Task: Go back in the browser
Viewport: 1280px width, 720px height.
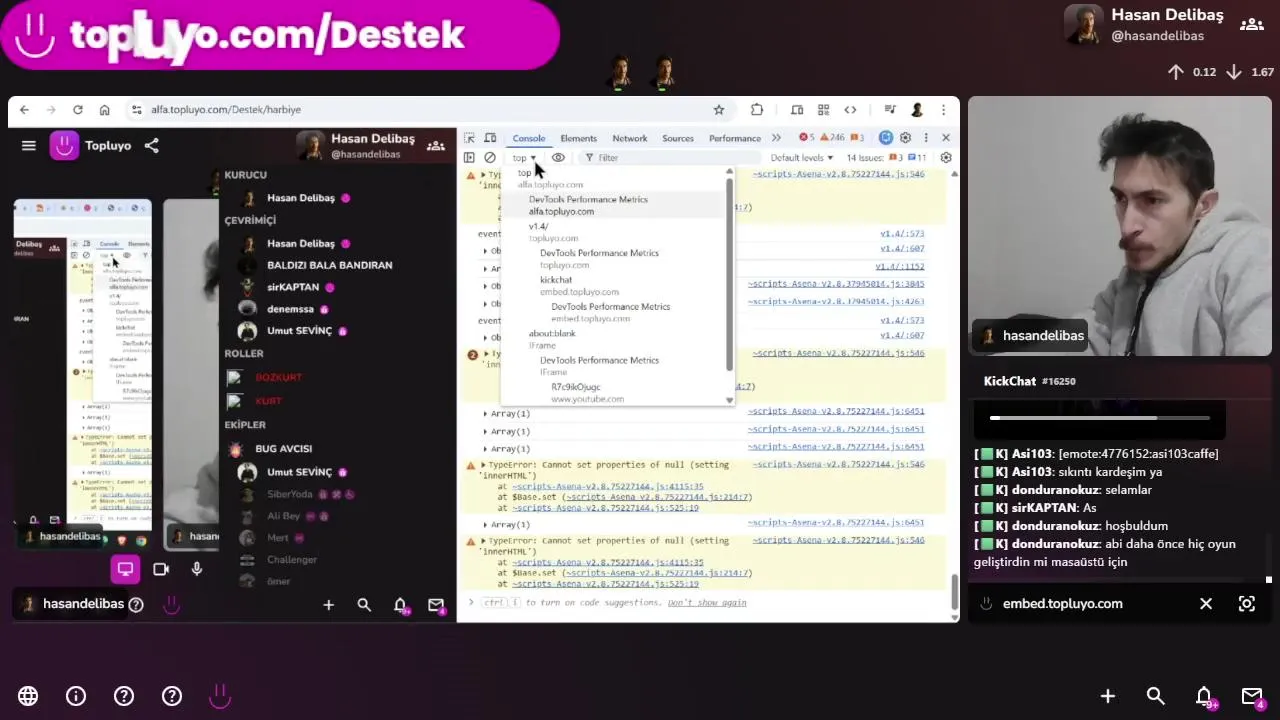Action: point(24,110)
